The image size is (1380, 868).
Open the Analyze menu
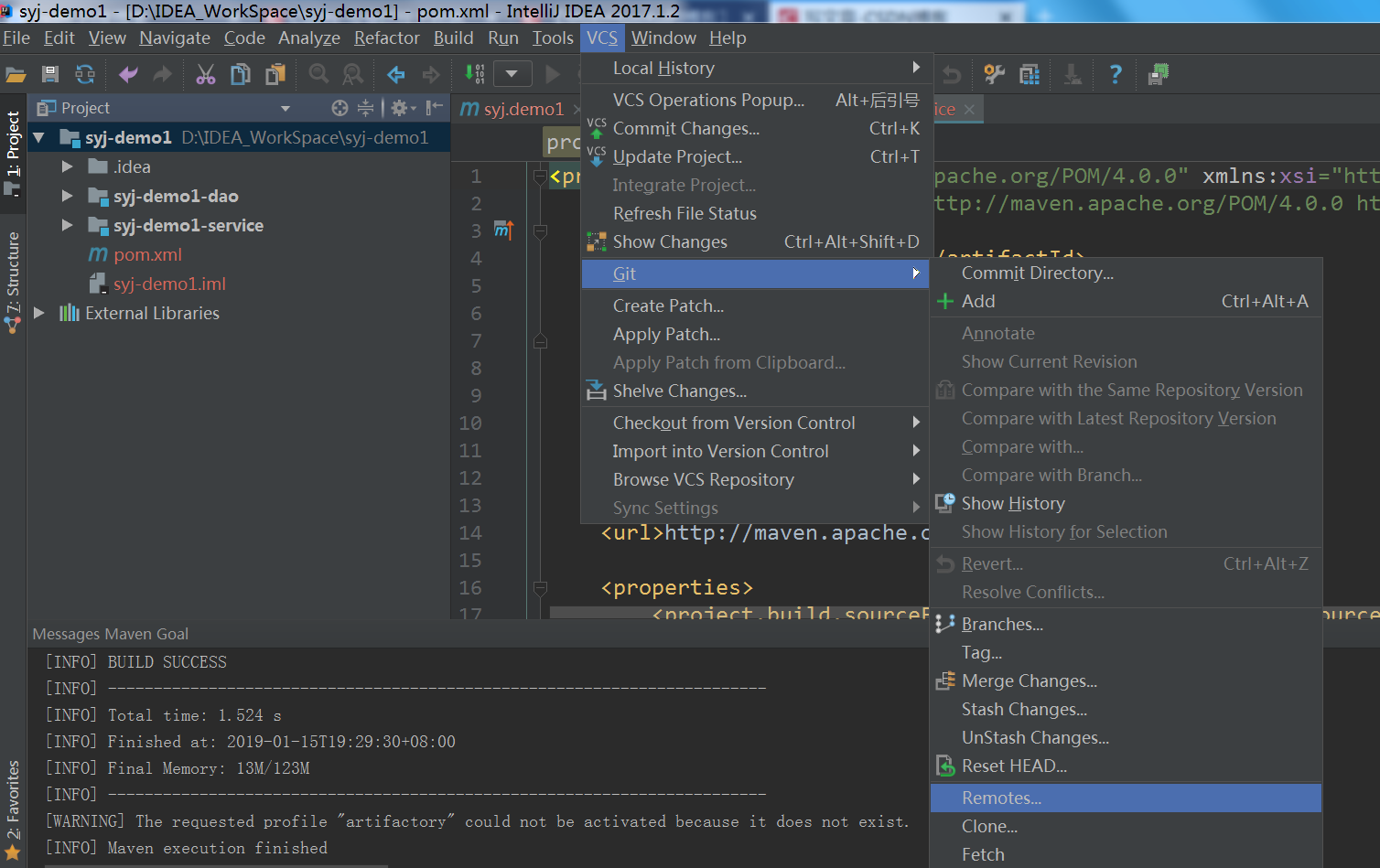tap(309, 38)
